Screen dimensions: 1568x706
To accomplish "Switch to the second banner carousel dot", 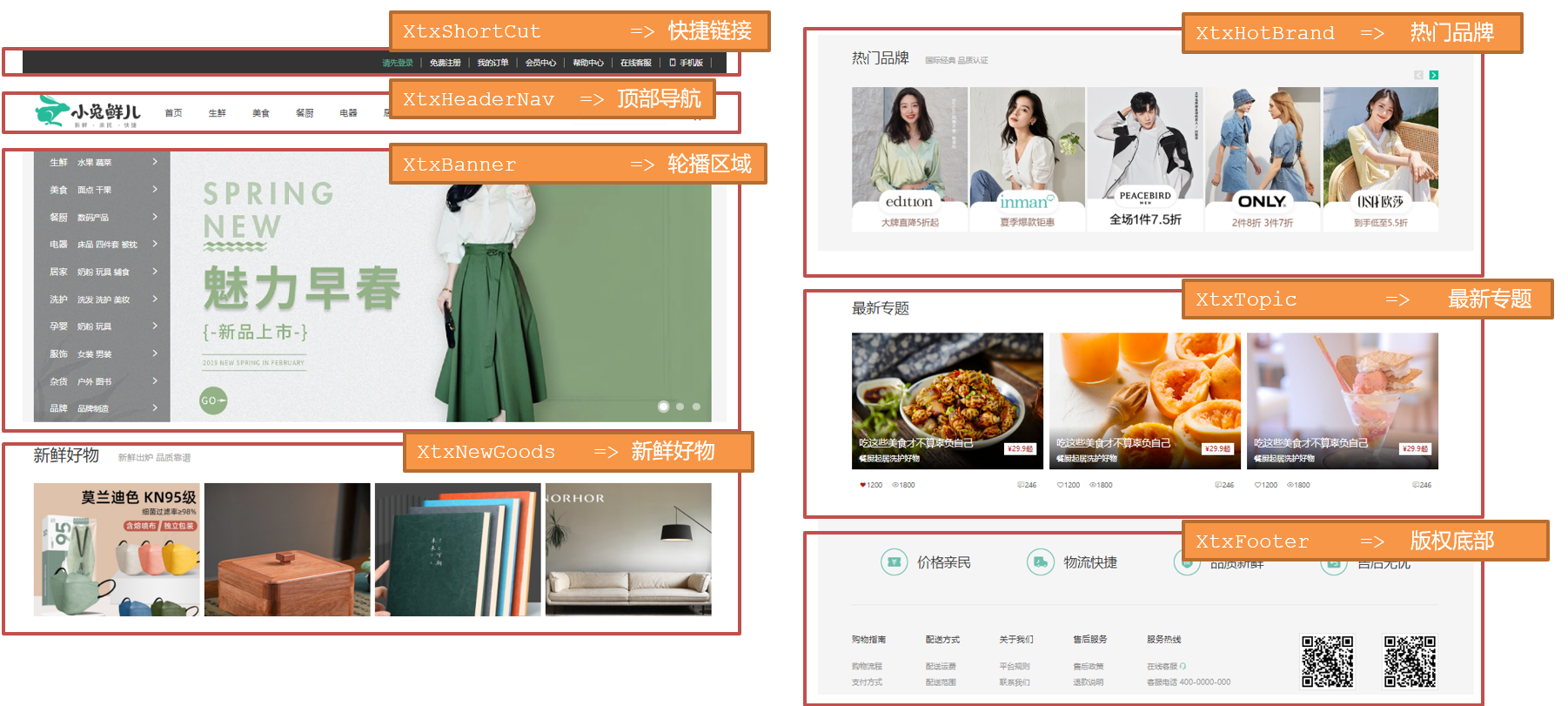I will 680,407.
